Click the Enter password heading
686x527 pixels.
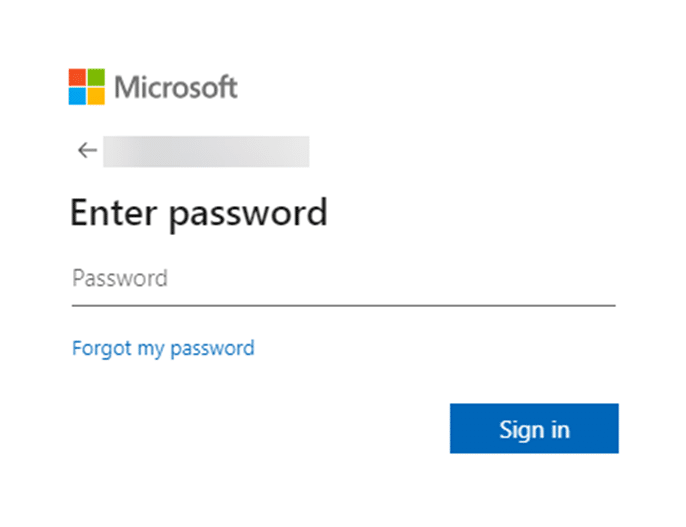pyautogui.click(x=198, y=213)
